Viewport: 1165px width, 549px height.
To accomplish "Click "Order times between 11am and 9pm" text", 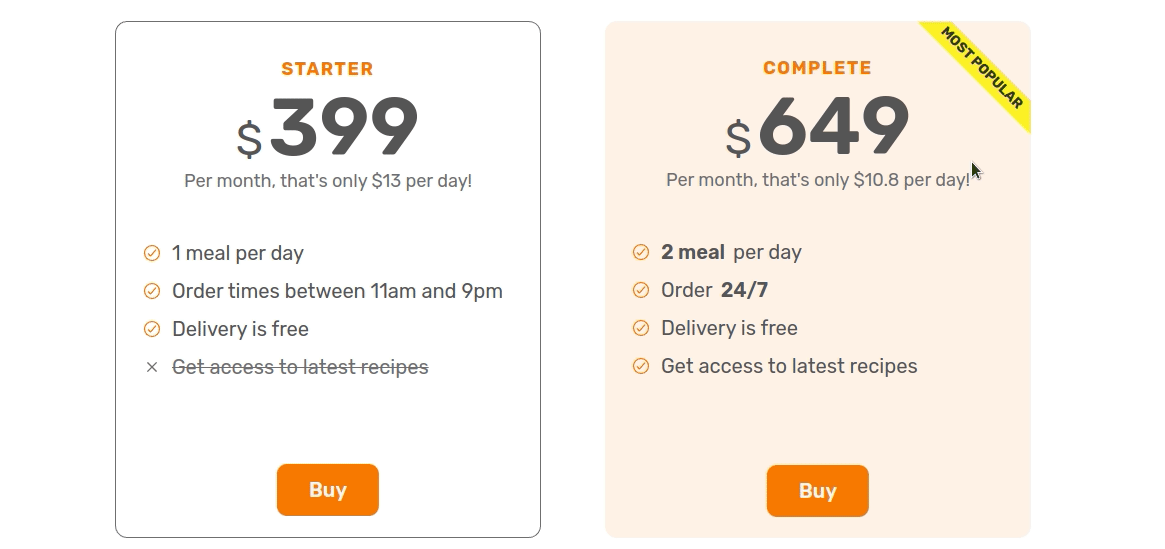I will pyautogui.click(x=337, y=291).
